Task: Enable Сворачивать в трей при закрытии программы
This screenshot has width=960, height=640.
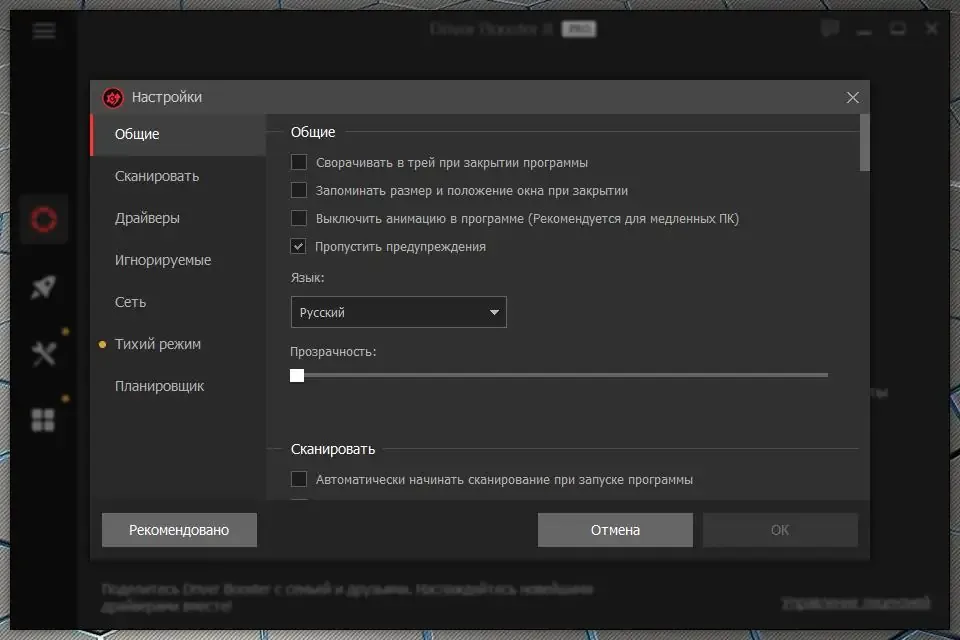Action: 299,162
